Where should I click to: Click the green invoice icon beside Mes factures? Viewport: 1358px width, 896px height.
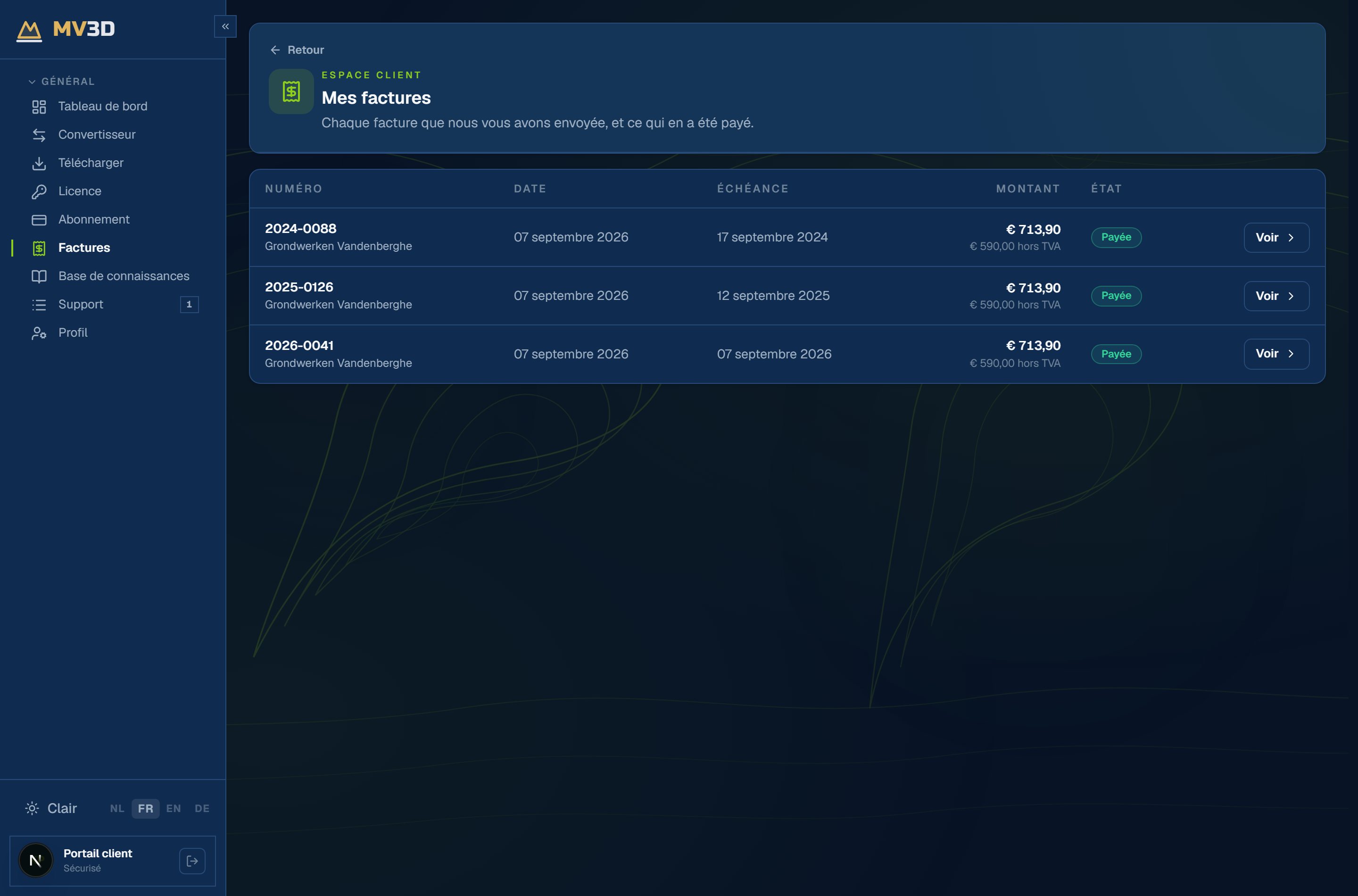pyautogui.click(x=291, y=91)
